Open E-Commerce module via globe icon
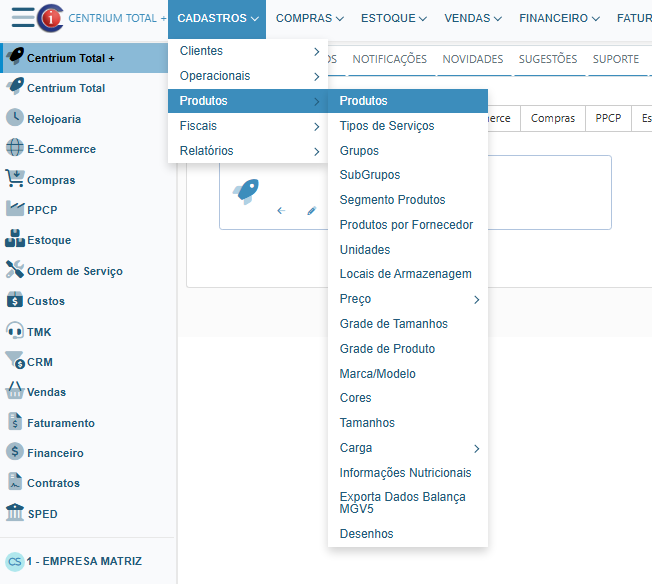This screenshot has width=652, height=584. tap(15, 149)
